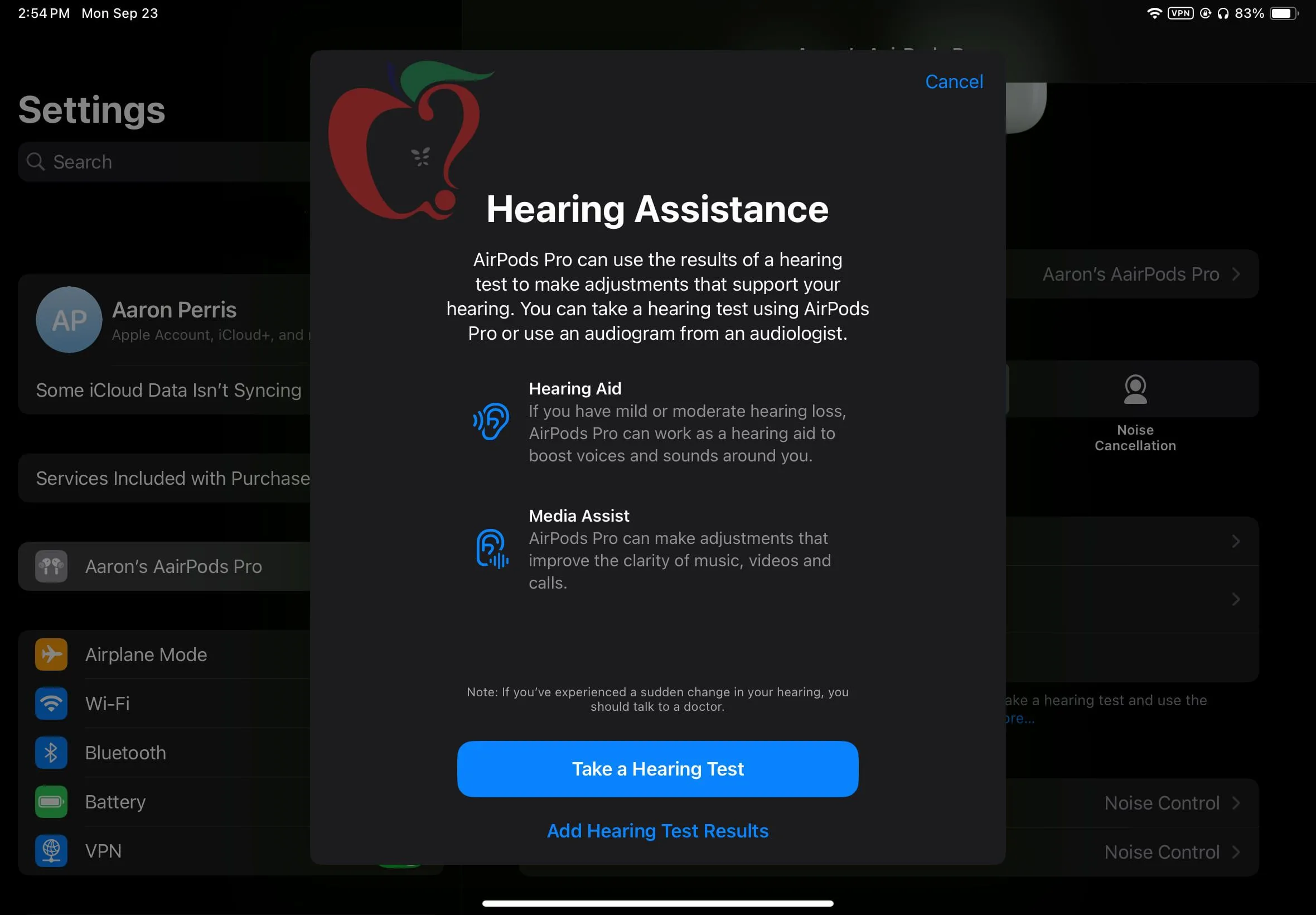The image size is (1316, 915).
Task: Click the Take a Hearing Test button
Action: point(658,769)
